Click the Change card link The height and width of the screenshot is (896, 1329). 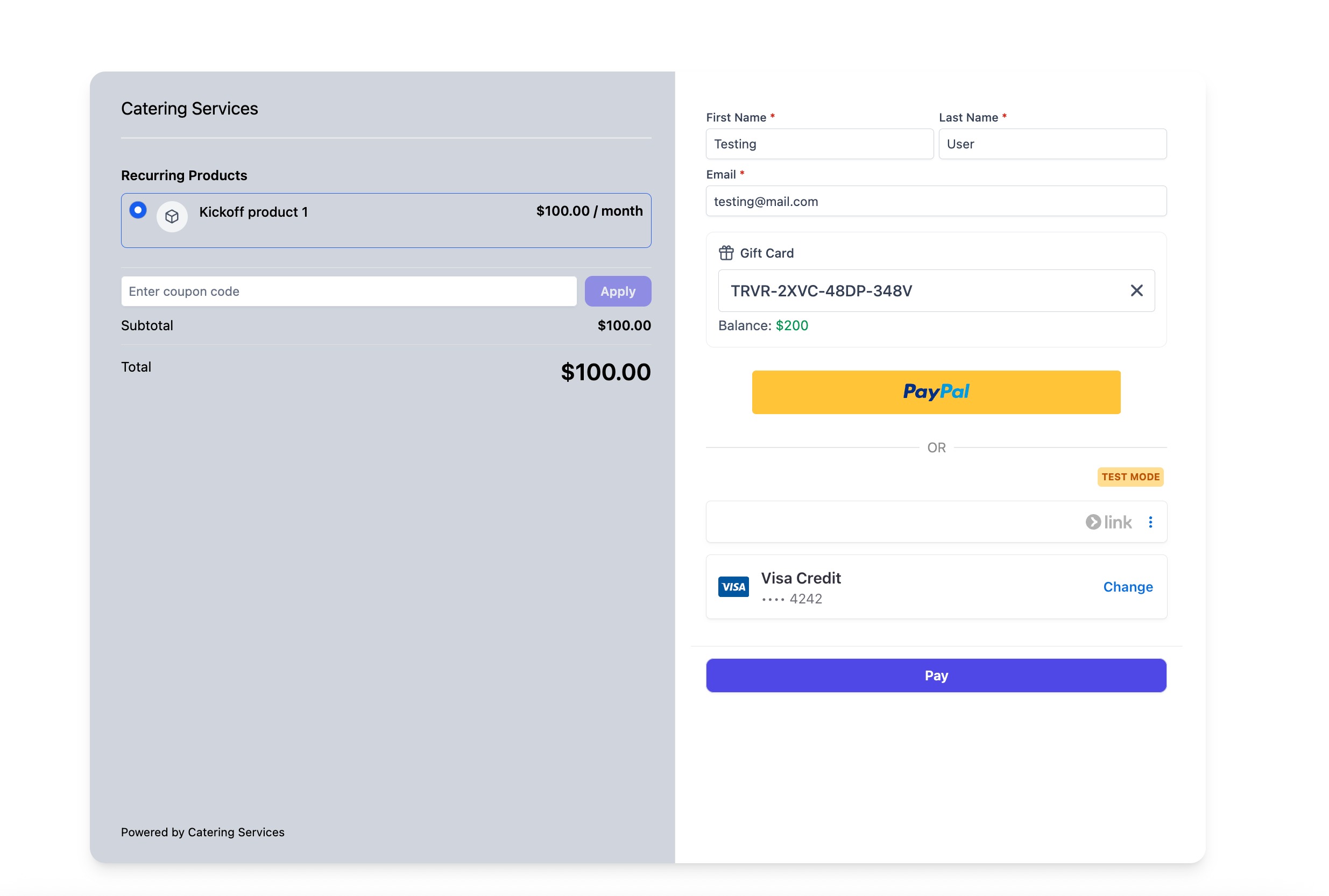pos(1127,587)
